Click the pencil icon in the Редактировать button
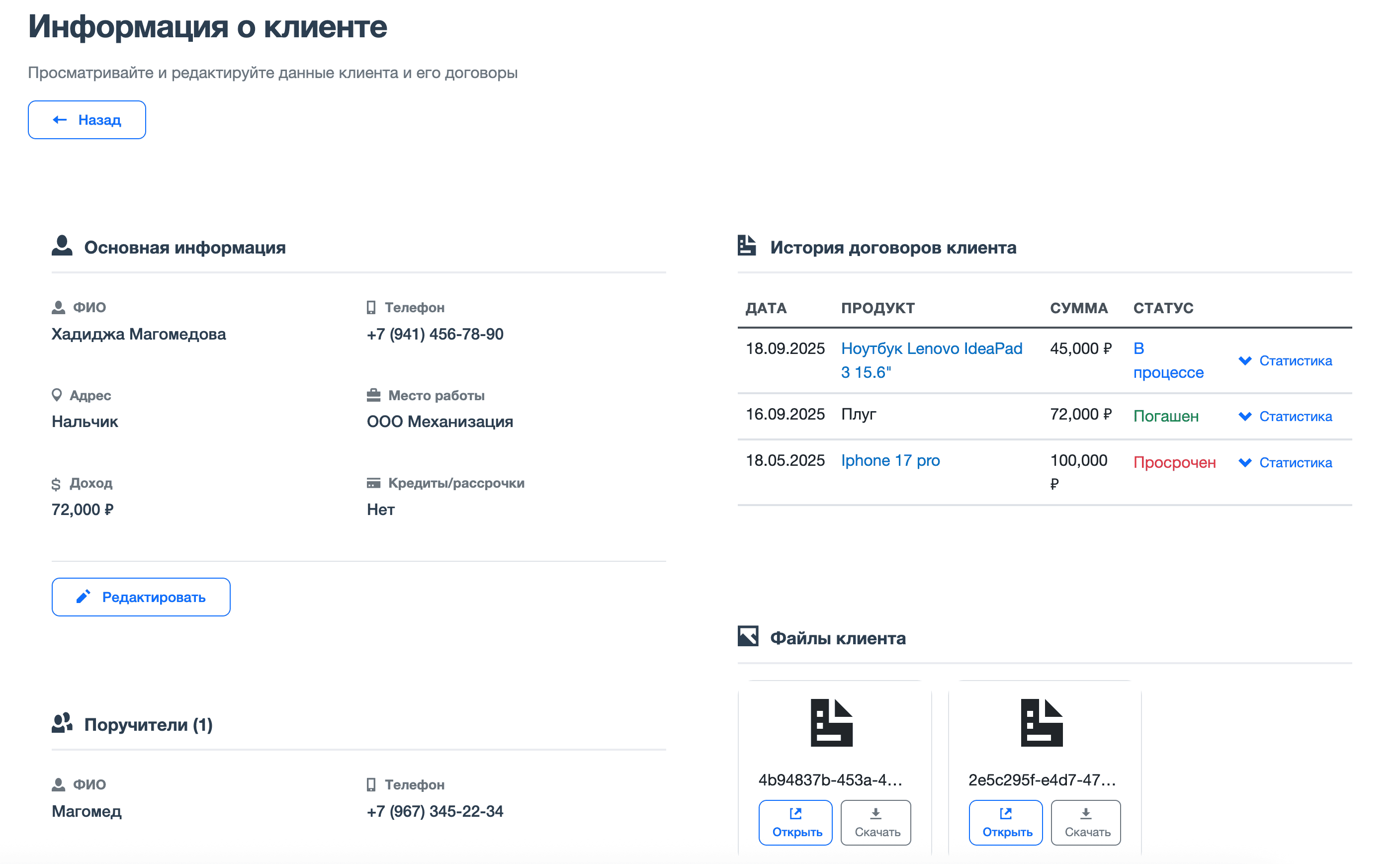 pyautogui.click(x=84, y=597)
